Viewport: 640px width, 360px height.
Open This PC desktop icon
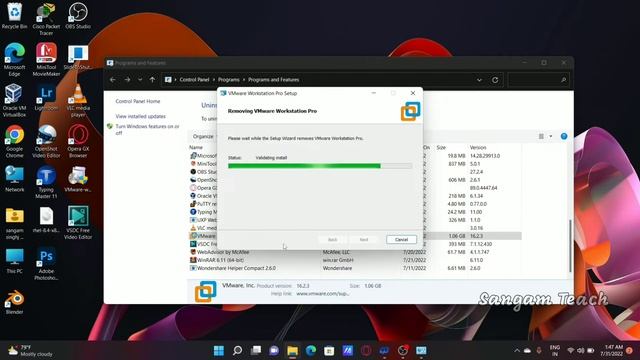point(14,260)
